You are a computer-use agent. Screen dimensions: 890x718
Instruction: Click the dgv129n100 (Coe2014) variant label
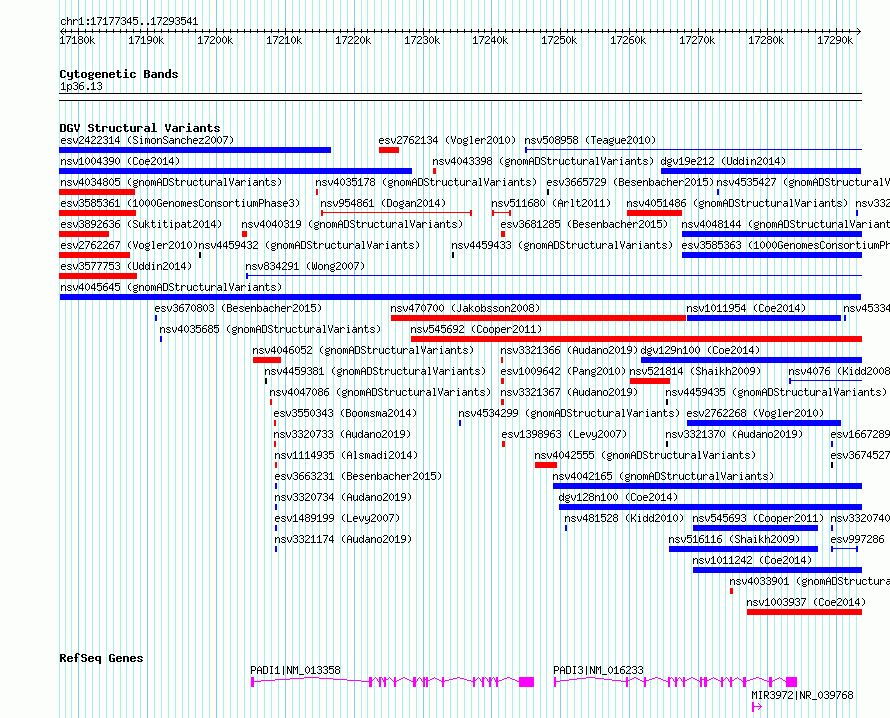[700, 350]
